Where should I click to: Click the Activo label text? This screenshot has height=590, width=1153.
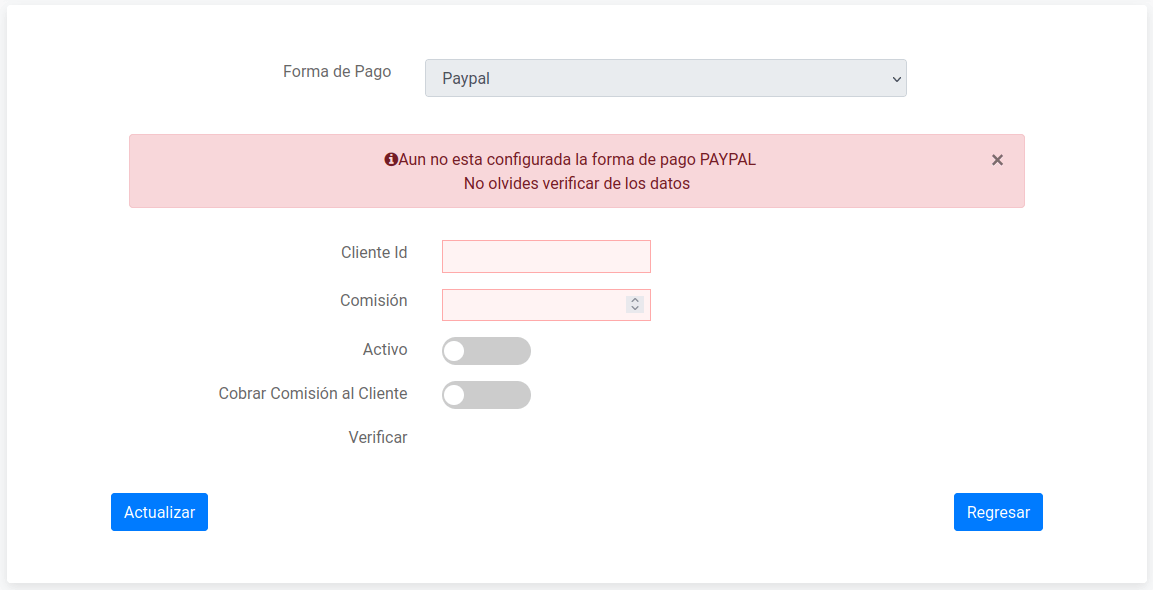click(385, 349)
